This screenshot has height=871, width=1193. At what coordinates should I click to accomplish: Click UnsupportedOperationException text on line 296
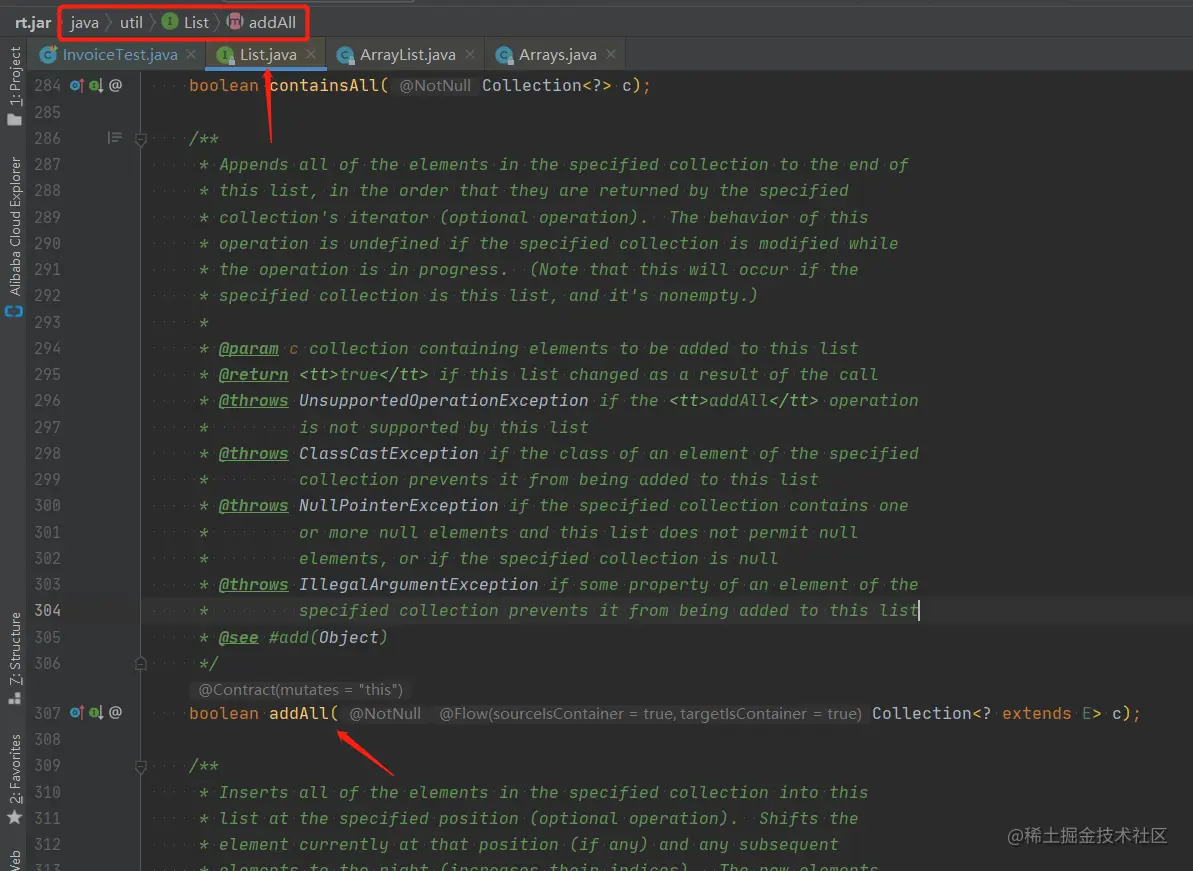[444, 400]
